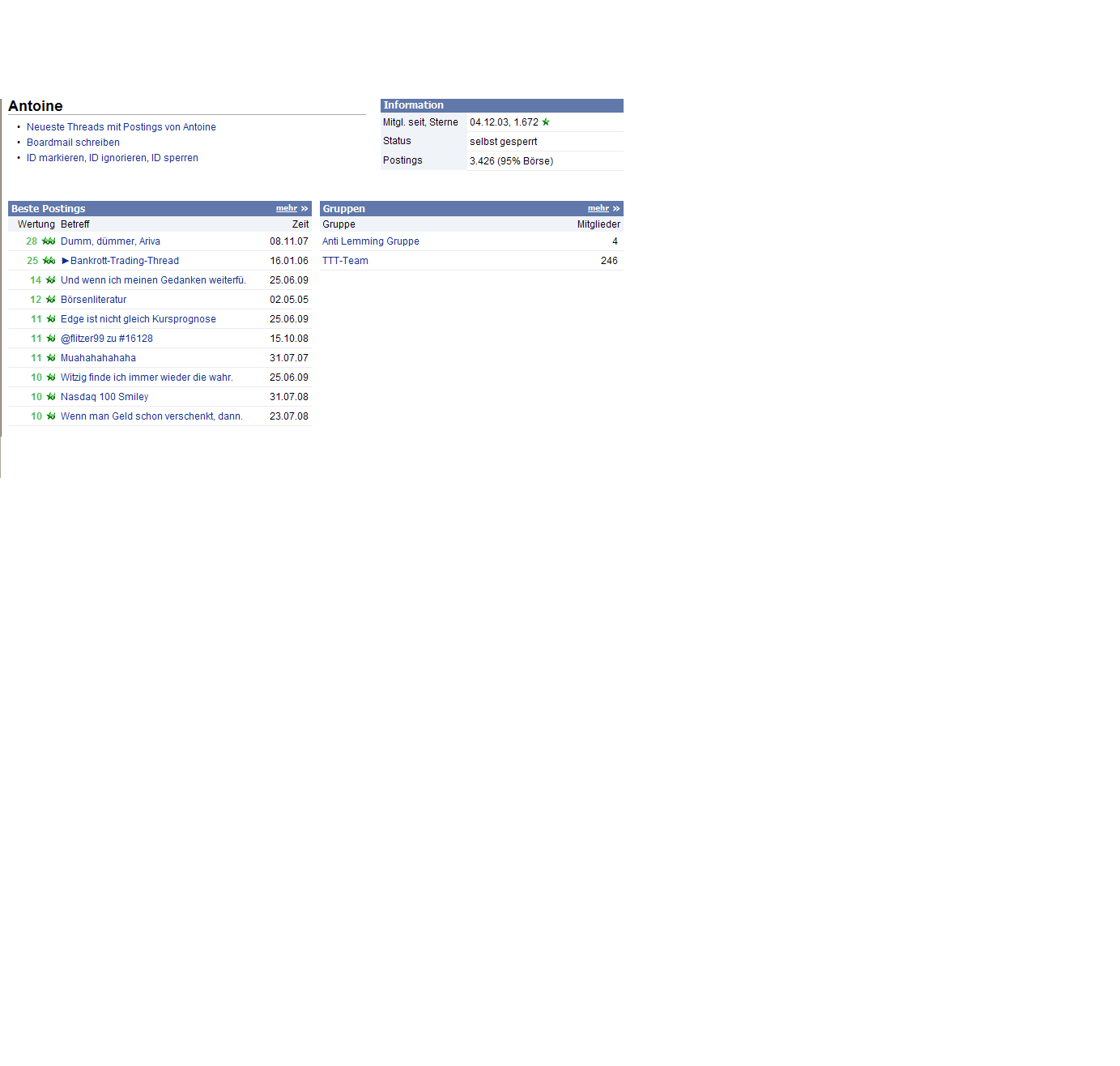
Task: Open the TTT-Team group page
Action: (345, 261)
